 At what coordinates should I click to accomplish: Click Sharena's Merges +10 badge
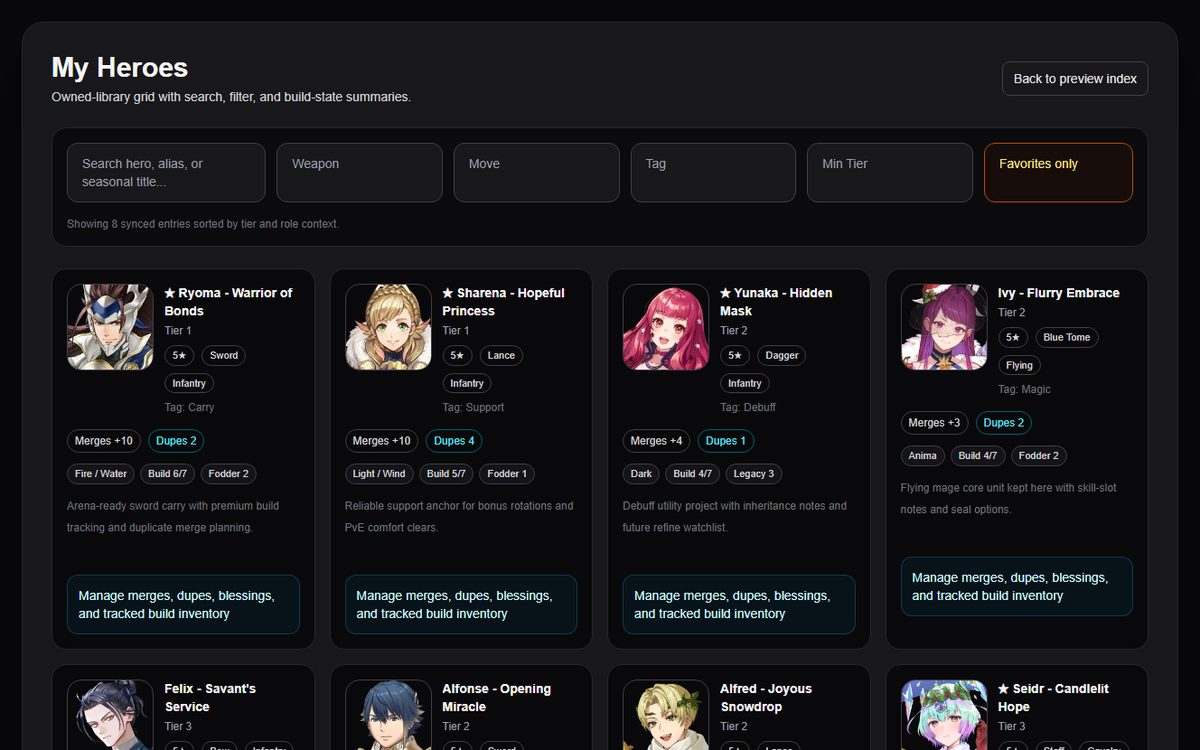382,441
